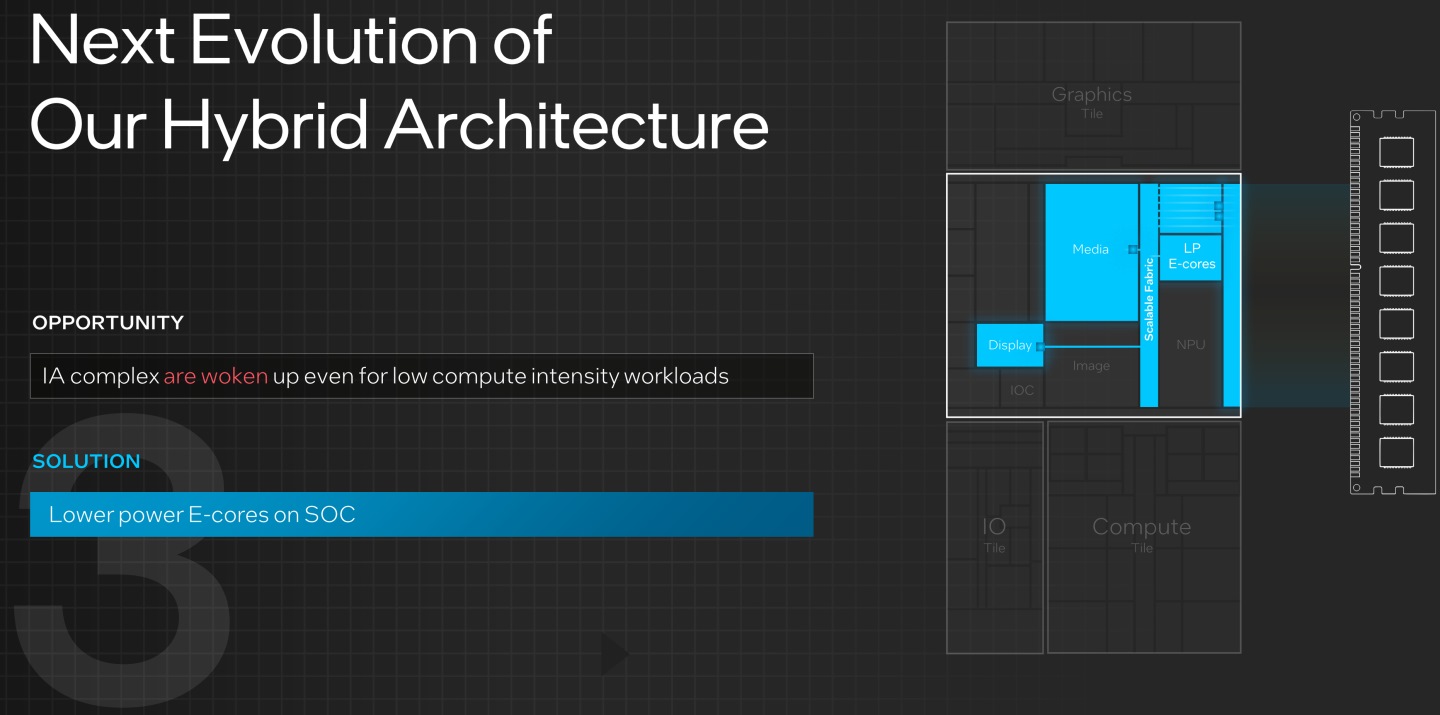
Task: Click the blue SOLUTION heading
Action: click(86, 461)
